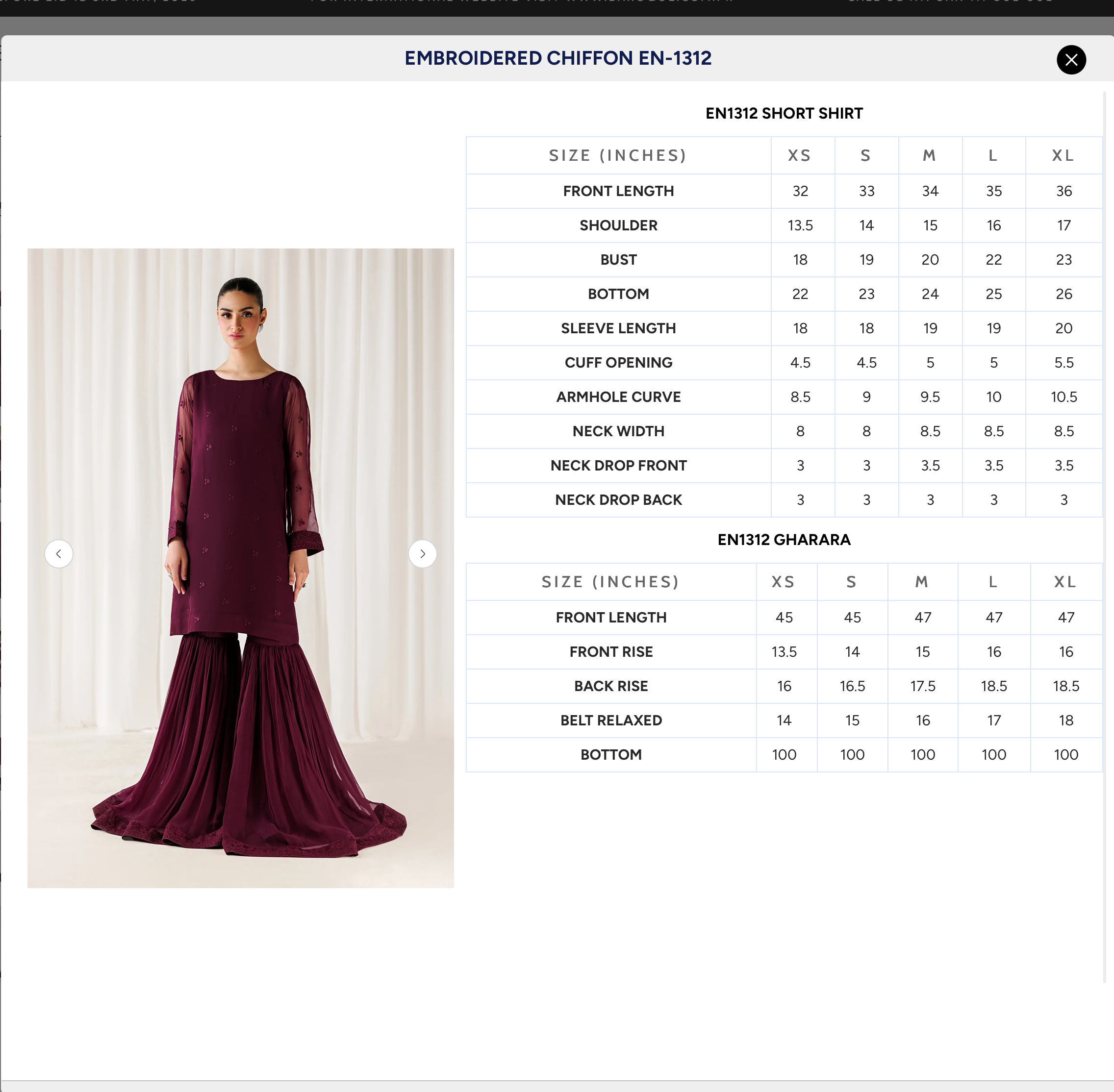
Task: Click the modal vertical scrollbar
Action: tap(1105, 536)
